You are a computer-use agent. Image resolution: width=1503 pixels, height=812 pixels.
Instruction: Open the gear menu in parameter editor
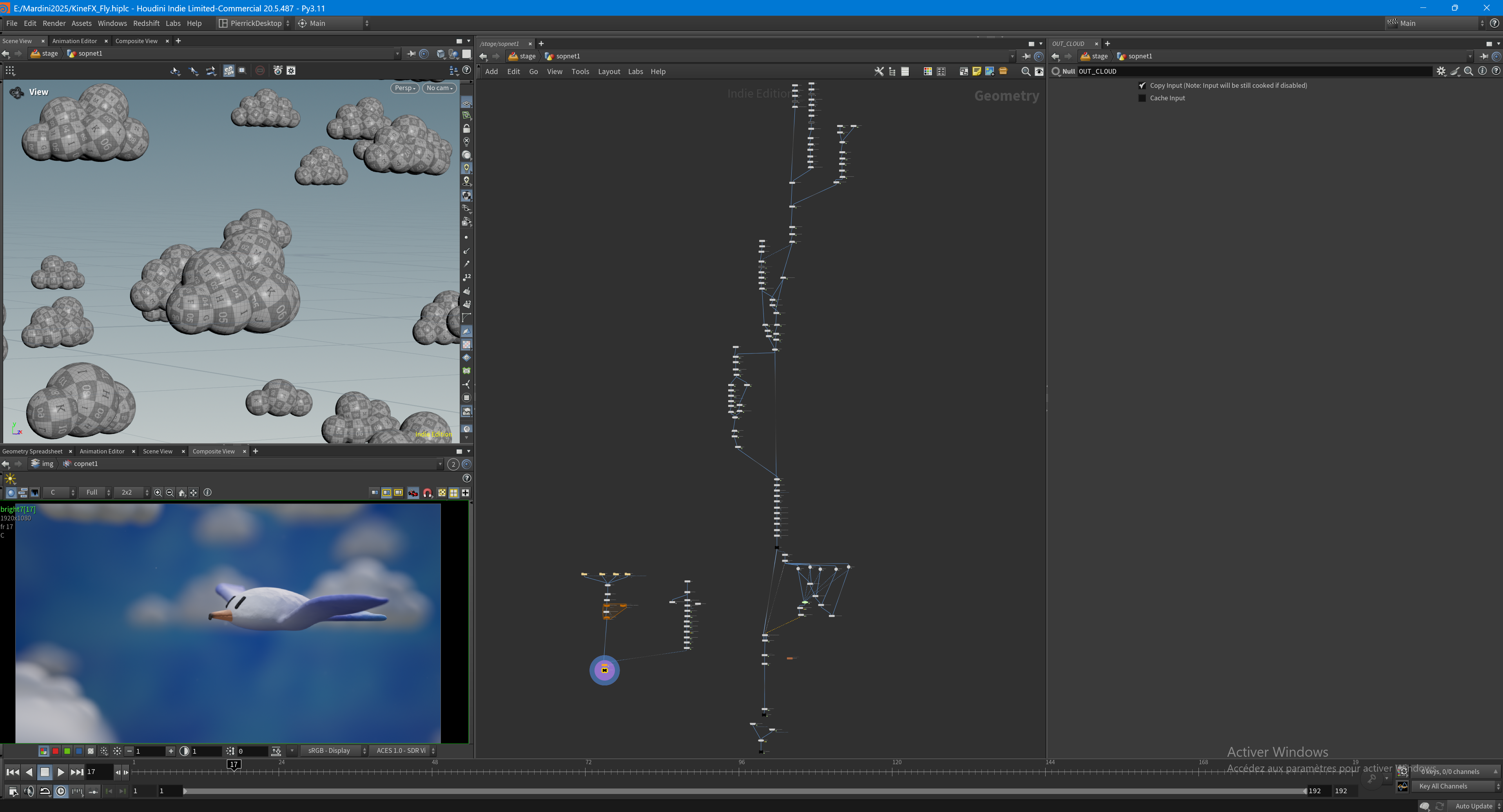click(x=1441, y=71)
